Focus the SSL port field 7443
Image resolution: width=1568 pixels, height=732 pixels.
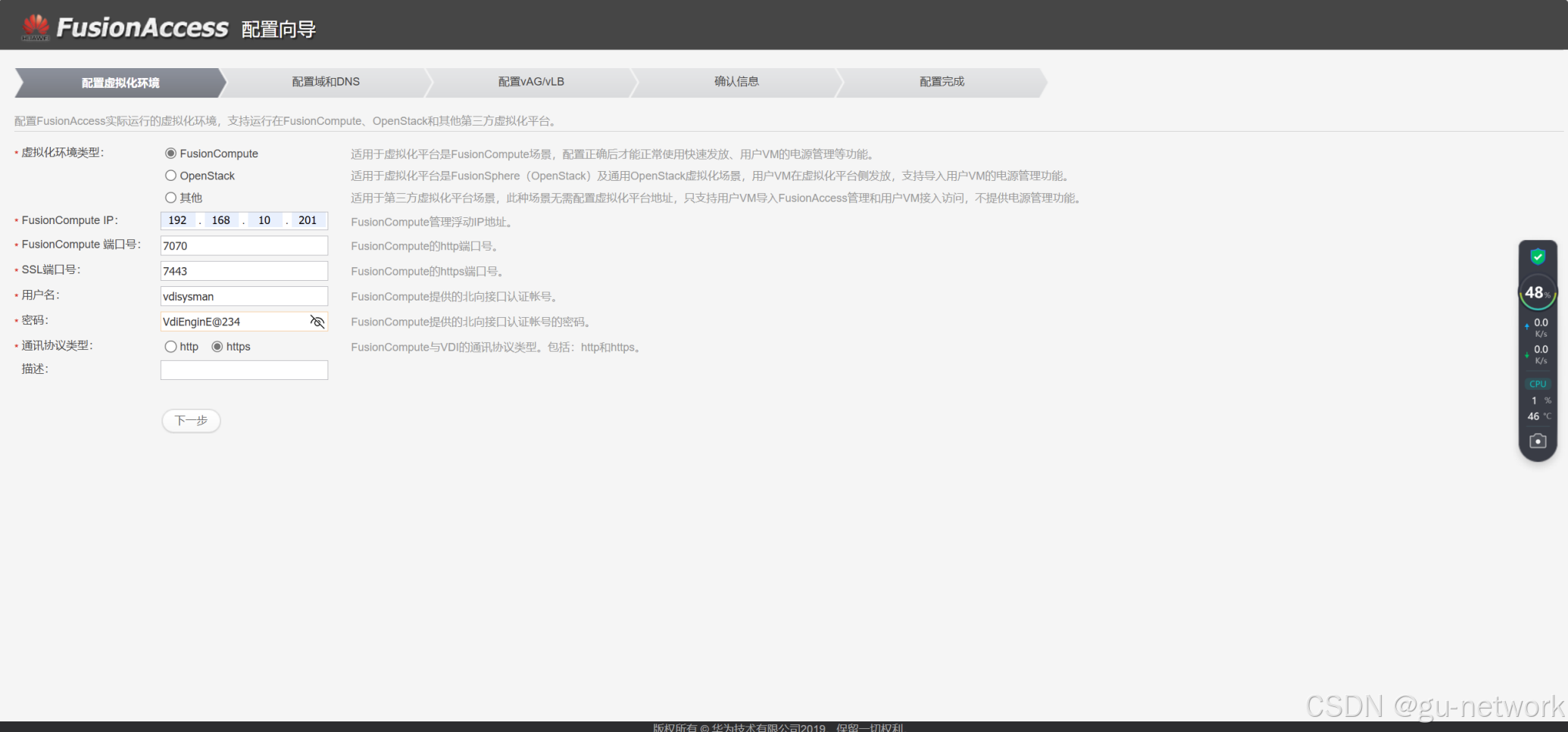coord(244,271)
